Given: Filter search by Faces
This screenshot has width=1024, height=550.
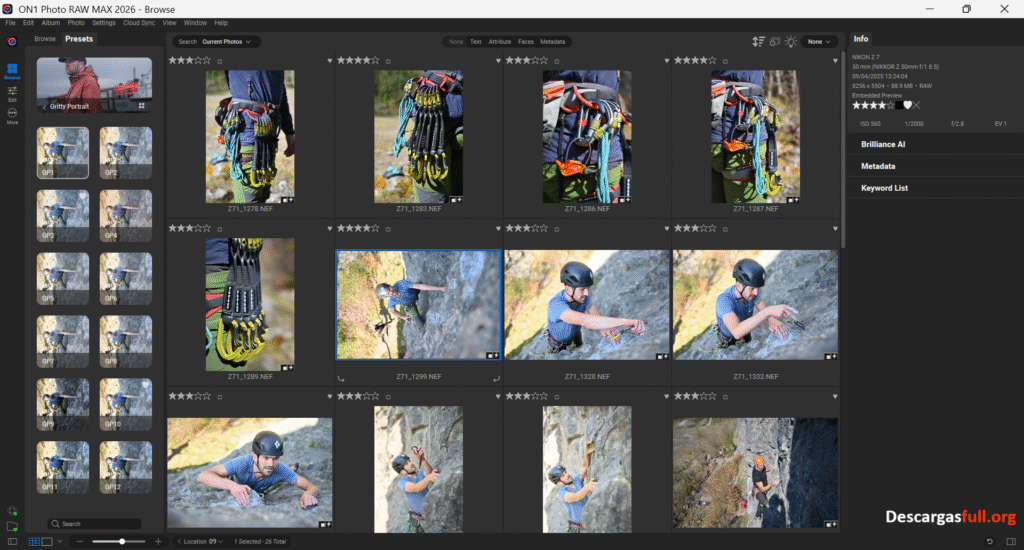Looking at the screenshot, I should coord(526,42).
